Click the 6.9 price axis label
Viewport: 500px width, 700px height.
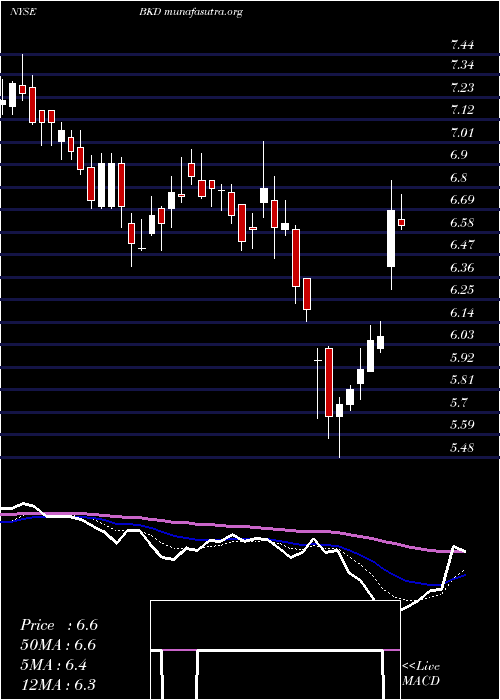pos(458,155)
